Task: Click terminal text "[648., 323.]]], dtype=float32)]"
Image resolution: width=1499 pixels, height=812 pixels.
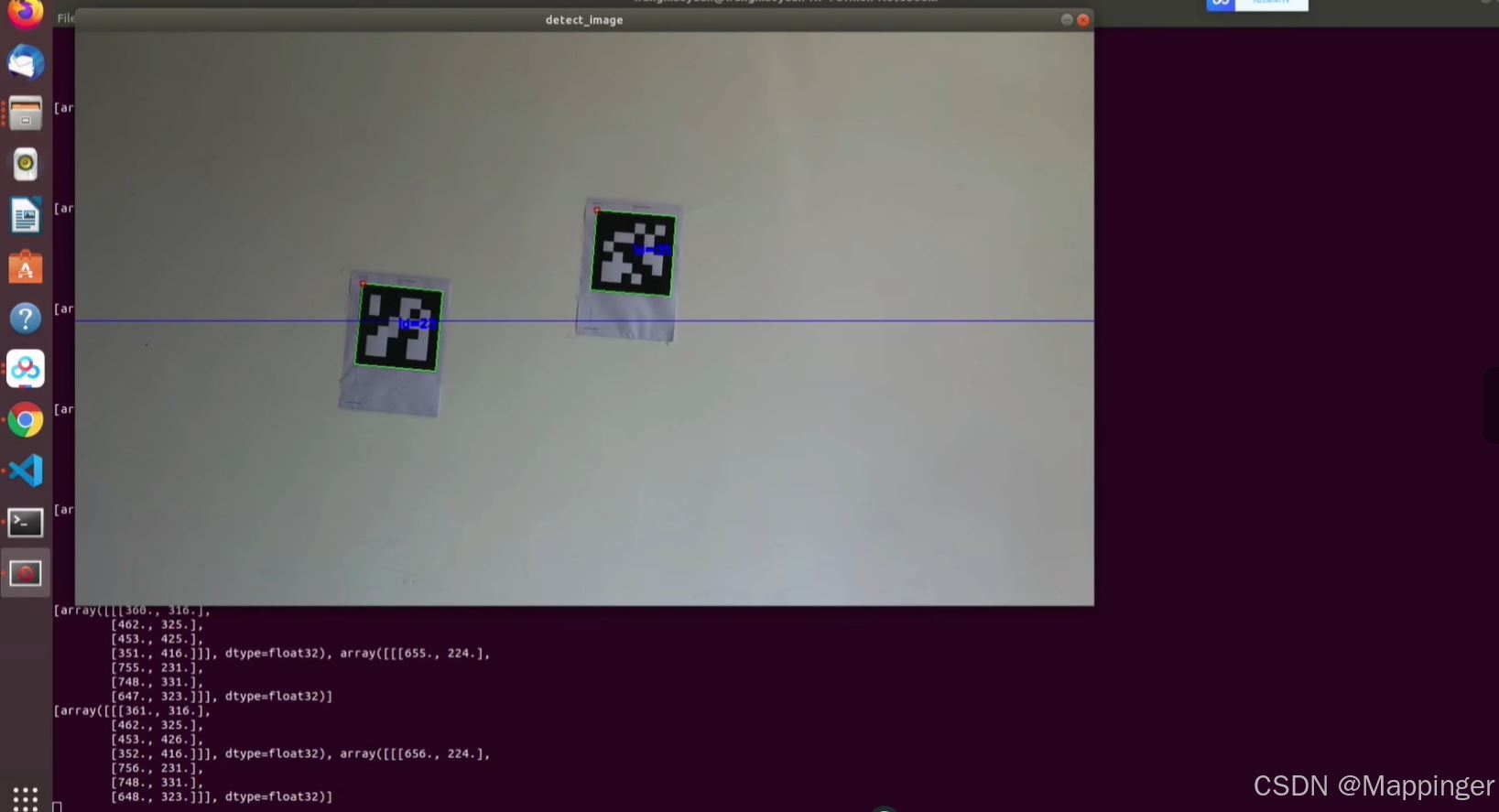Action: 222,797
